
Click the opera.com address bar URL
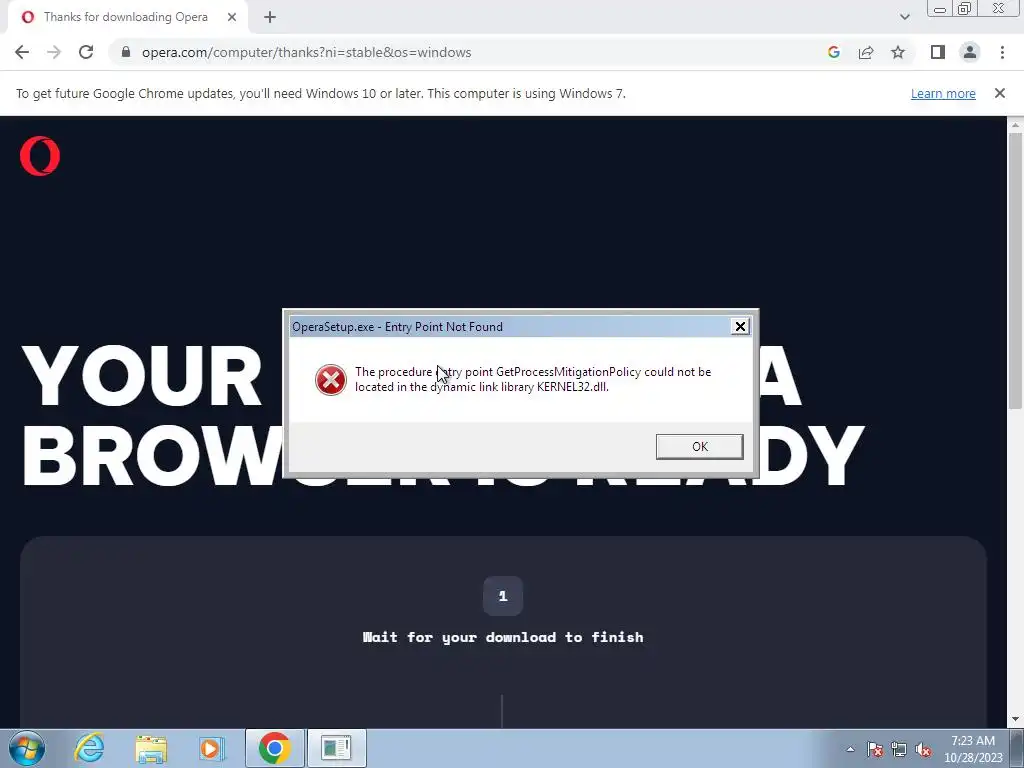(306, 52)
